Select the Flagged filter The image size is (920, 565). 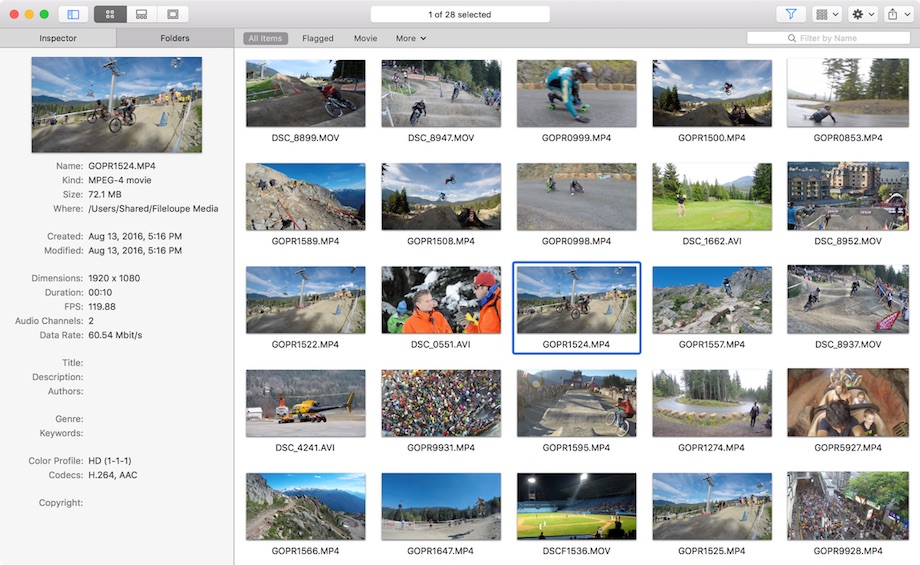click(x=317, y=38)
